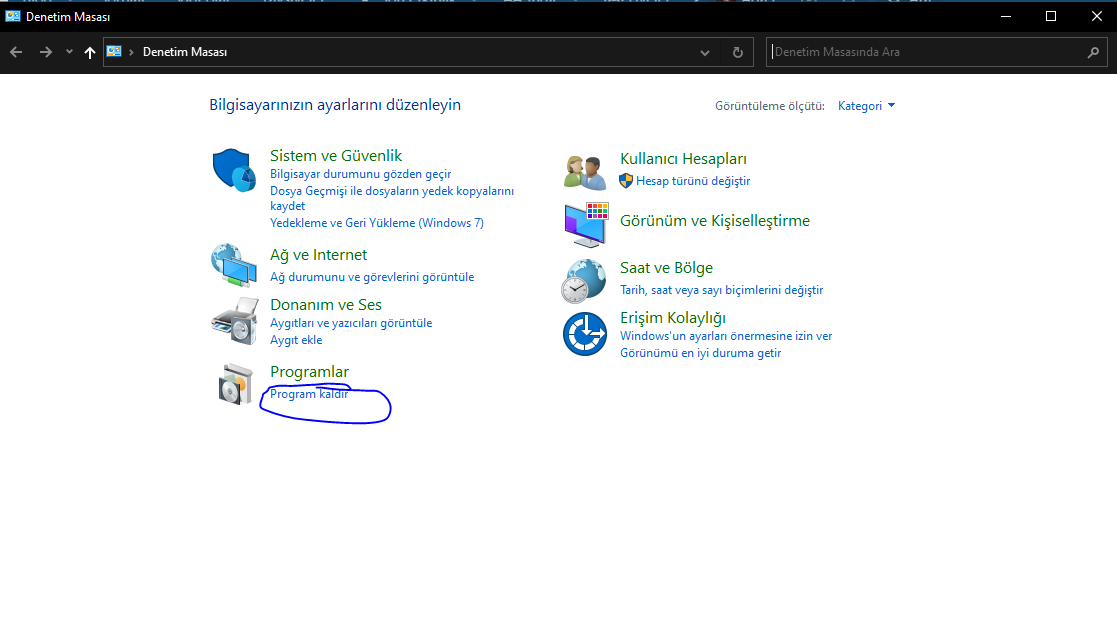
Task: Close the Denetim Masası window
Action: tap(1097, 16)
